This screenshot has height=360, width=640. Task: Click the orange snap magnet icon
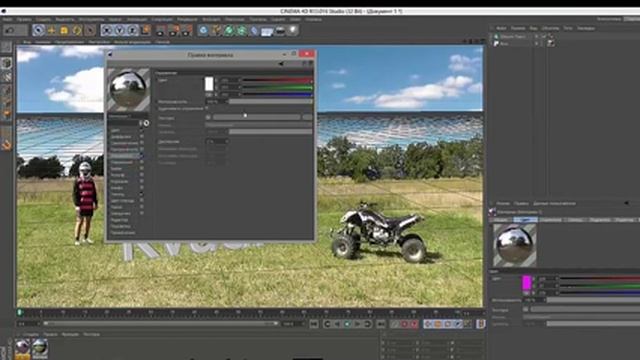point(6,144)
